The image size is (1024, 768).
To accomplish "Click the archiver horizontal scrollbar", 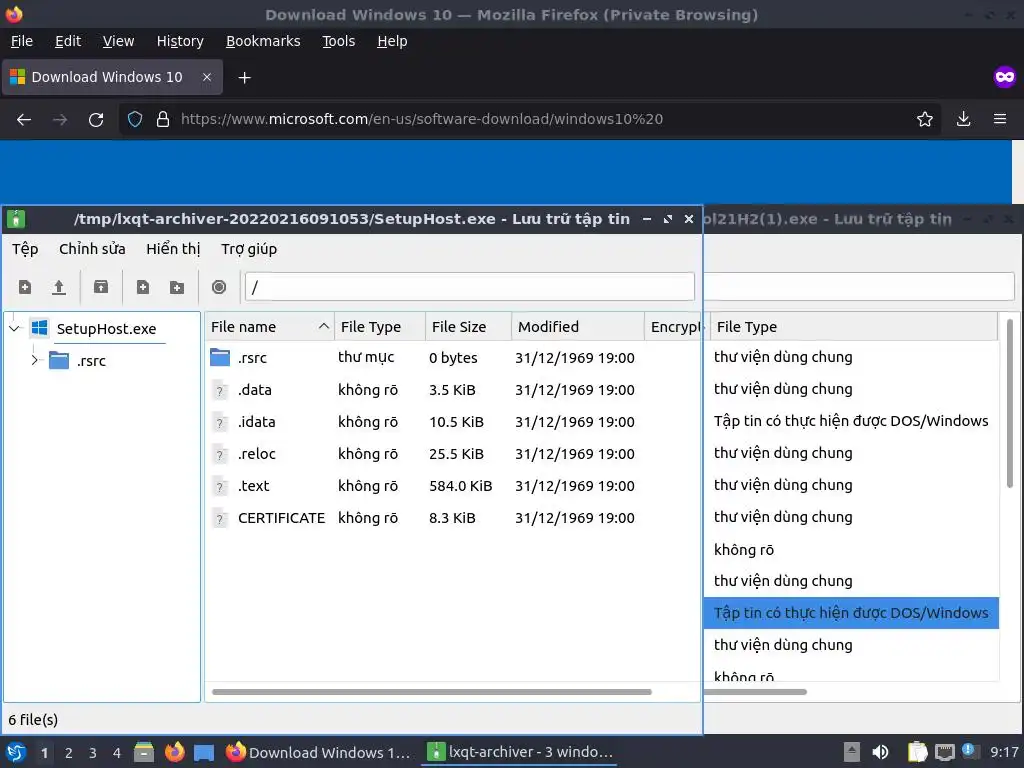I will pos(432,692).
